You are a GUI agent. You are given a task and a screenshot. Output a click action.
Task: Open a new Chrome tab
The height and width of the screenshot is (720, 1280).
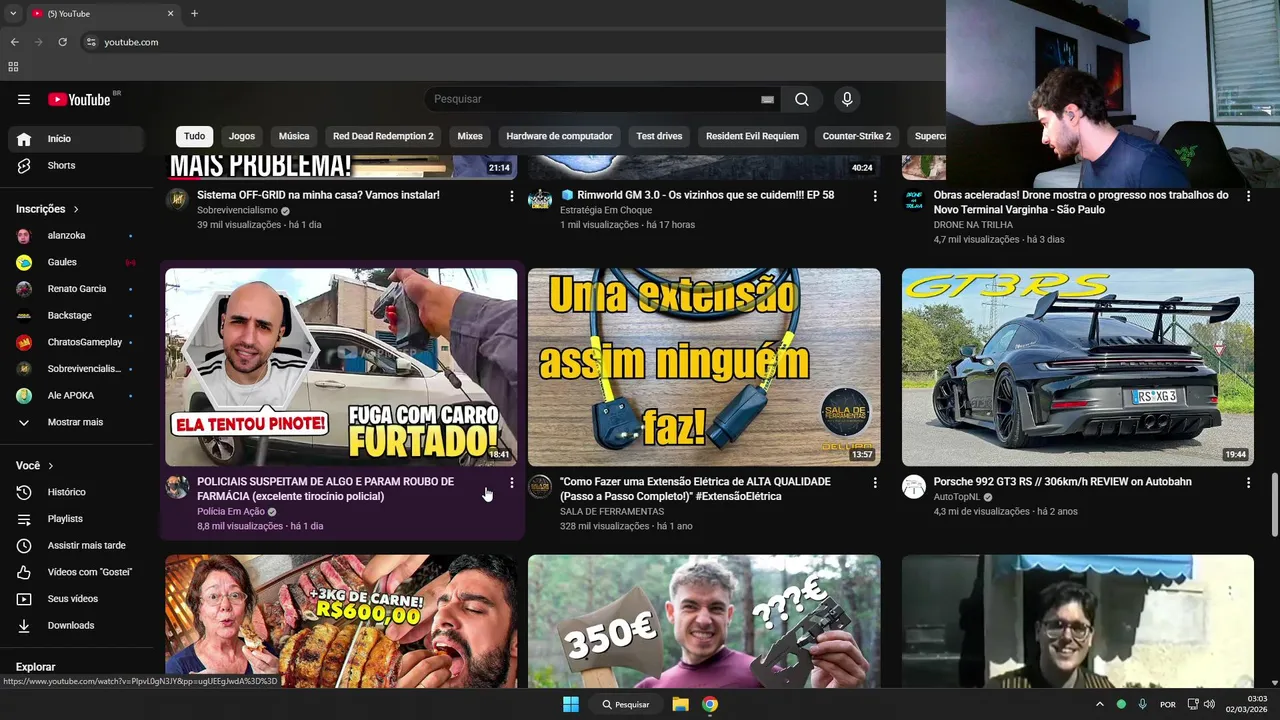pos(194,14)
